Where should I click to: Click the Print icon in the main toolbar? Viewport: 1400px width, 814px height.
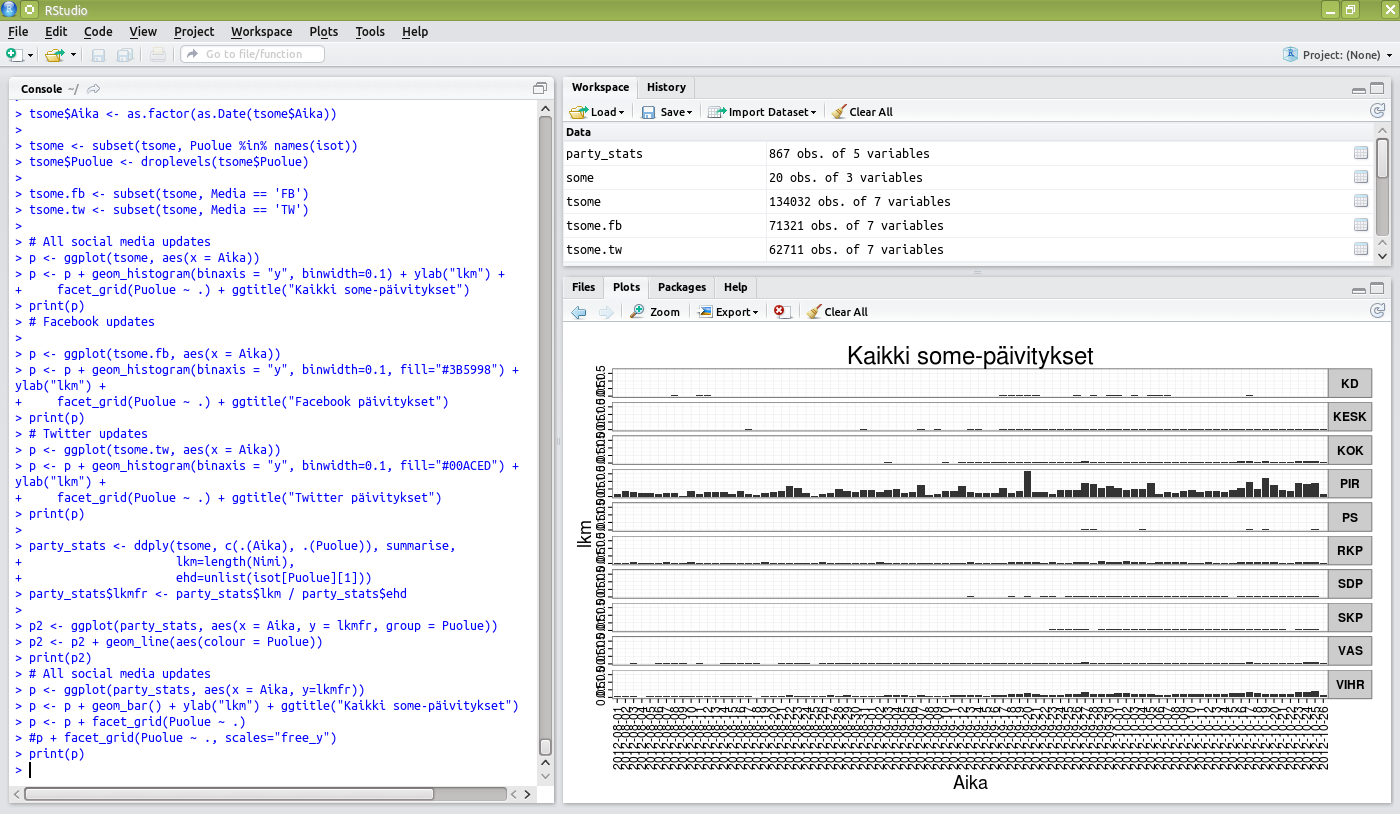point(158,54)
